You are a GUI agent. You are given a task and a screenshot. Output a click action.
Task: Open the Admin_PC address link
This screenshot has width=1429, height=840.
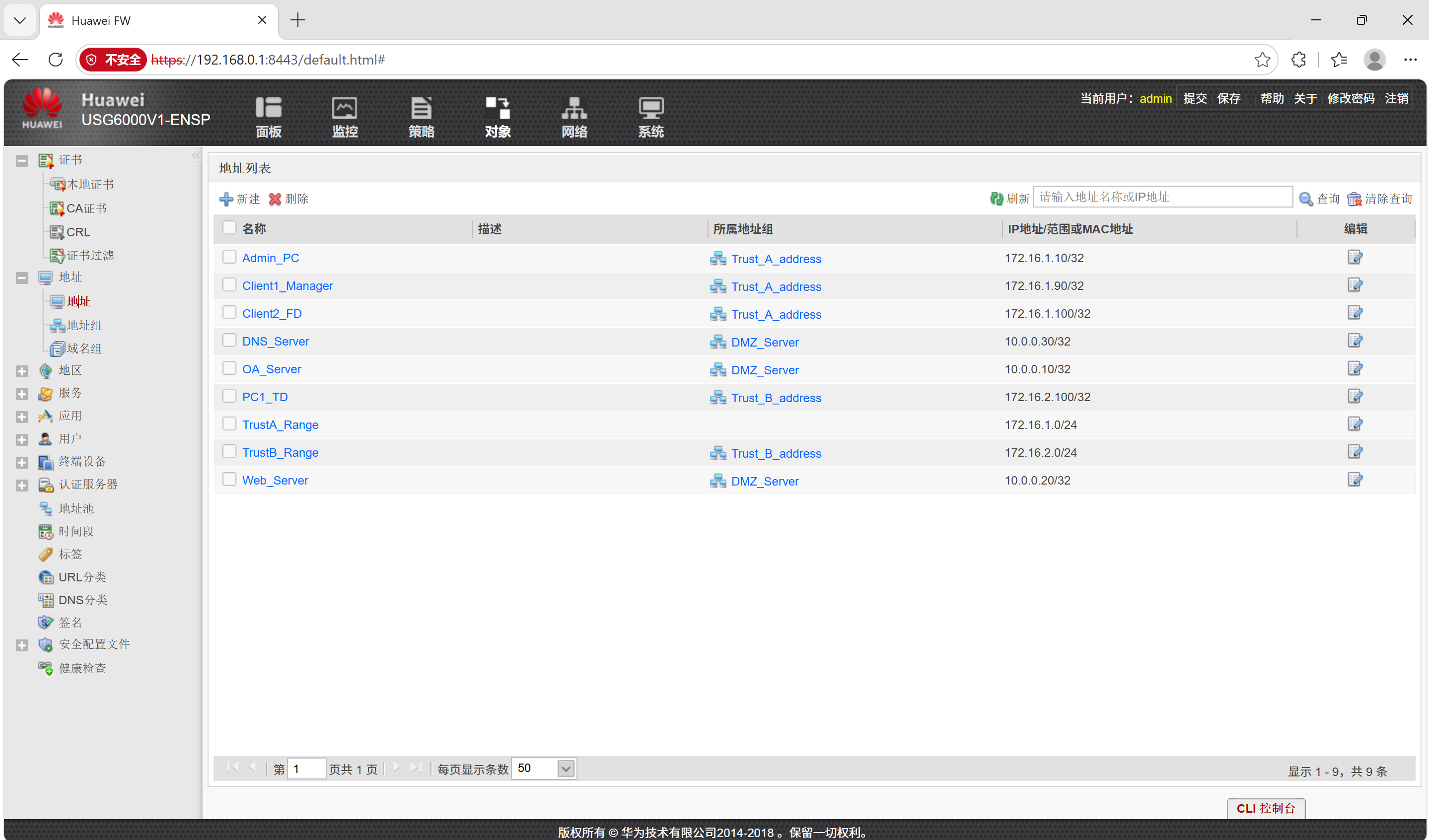[271, 258]
